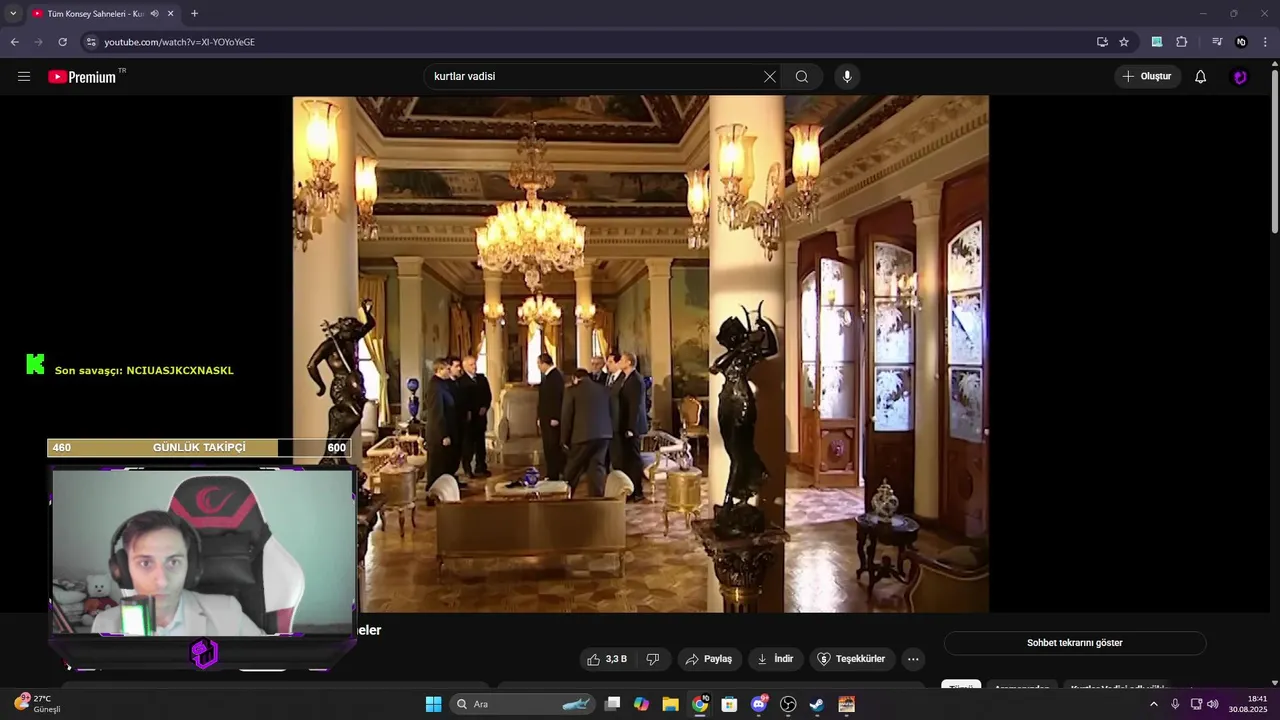This screenshot has height=720, width=1280.
Task: Download the video with İndir
Action: 775,659
